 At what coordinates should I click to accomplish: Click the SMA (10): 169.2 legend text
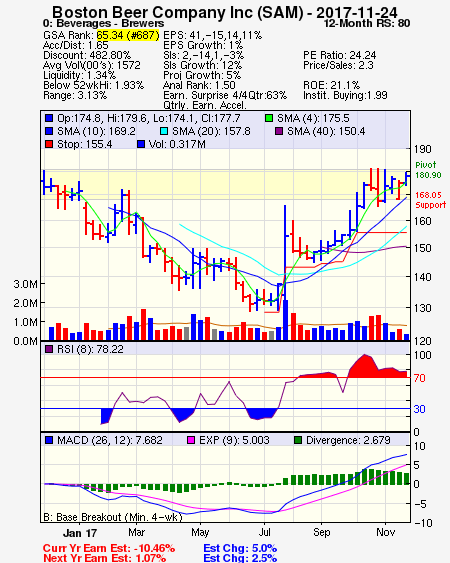(x=96, y=131)
